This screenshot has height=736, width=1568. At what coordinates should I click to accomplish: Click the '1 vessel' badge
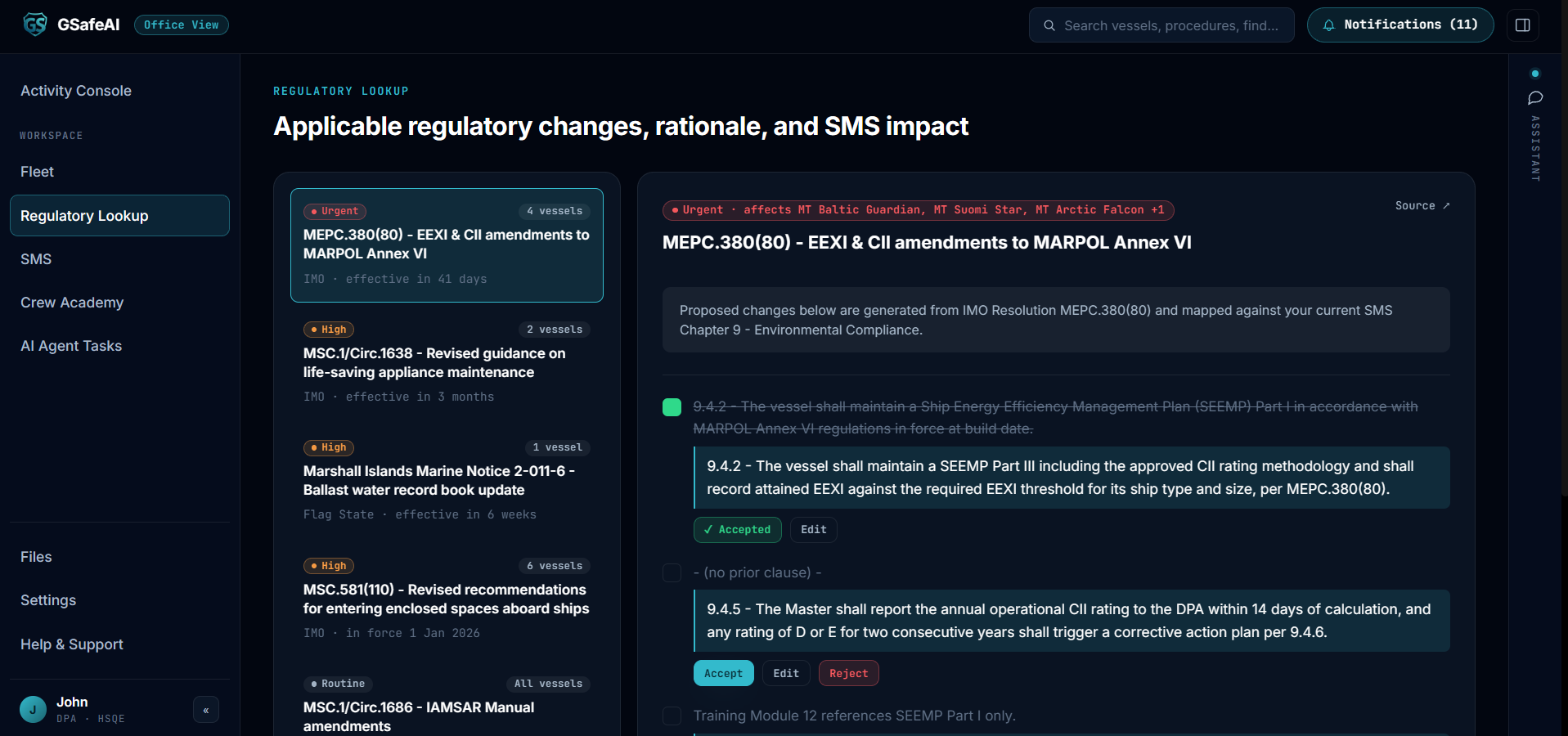pyautogui.click(x=558, y=447)
